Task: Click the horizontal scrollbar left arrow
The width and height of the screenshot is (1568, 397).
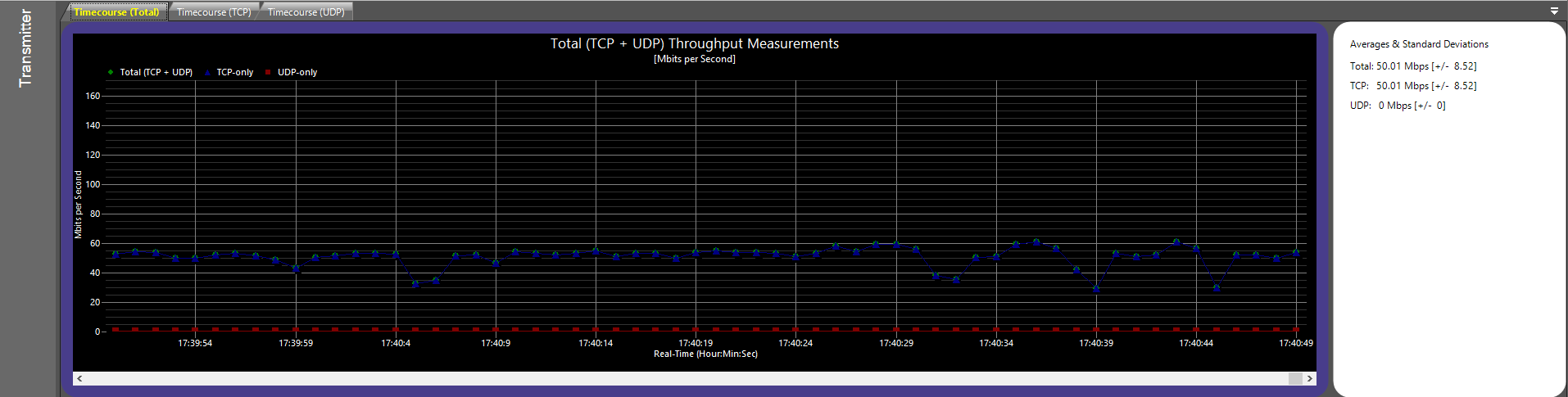Action: click(x=79, y=378)
